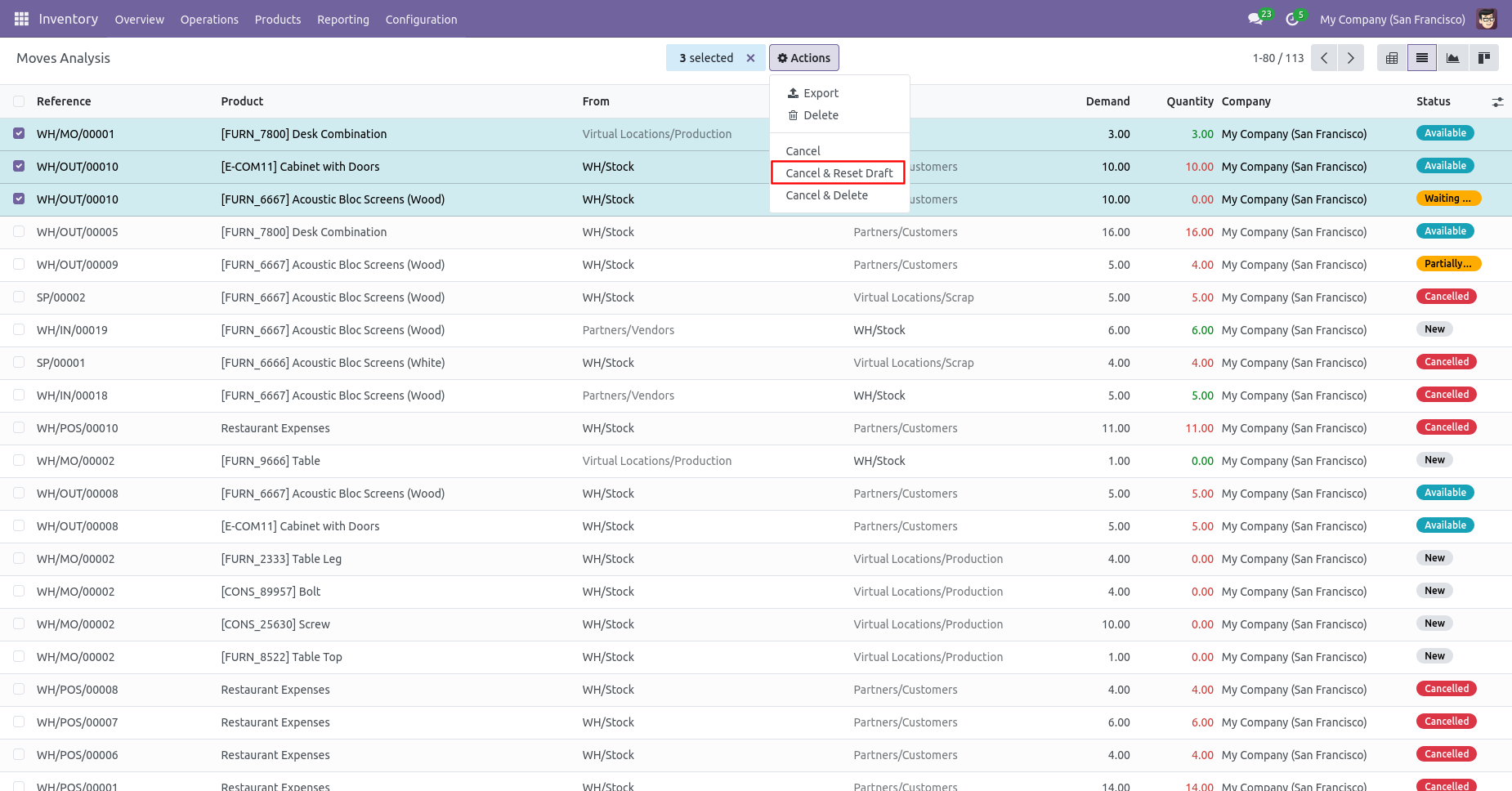Switch to pivot view icon

(1392, 58)
